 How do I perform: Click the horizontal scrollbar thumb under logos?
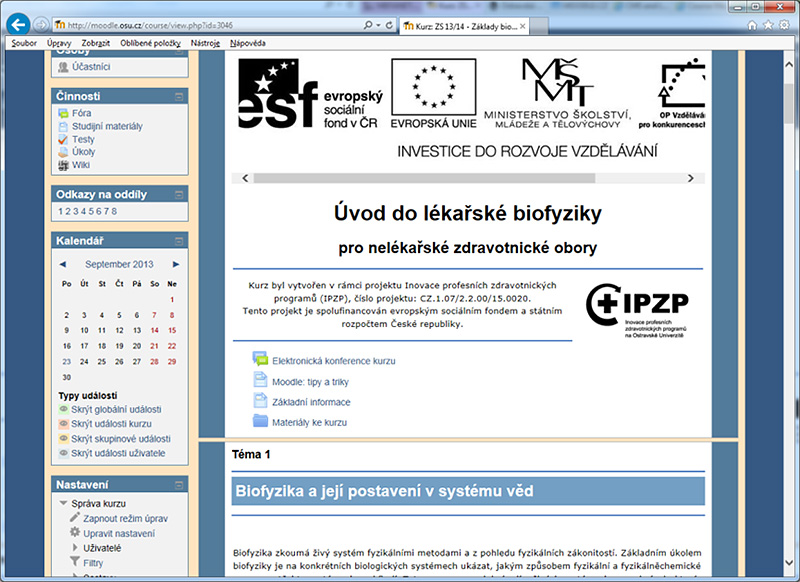pos(424,178)
